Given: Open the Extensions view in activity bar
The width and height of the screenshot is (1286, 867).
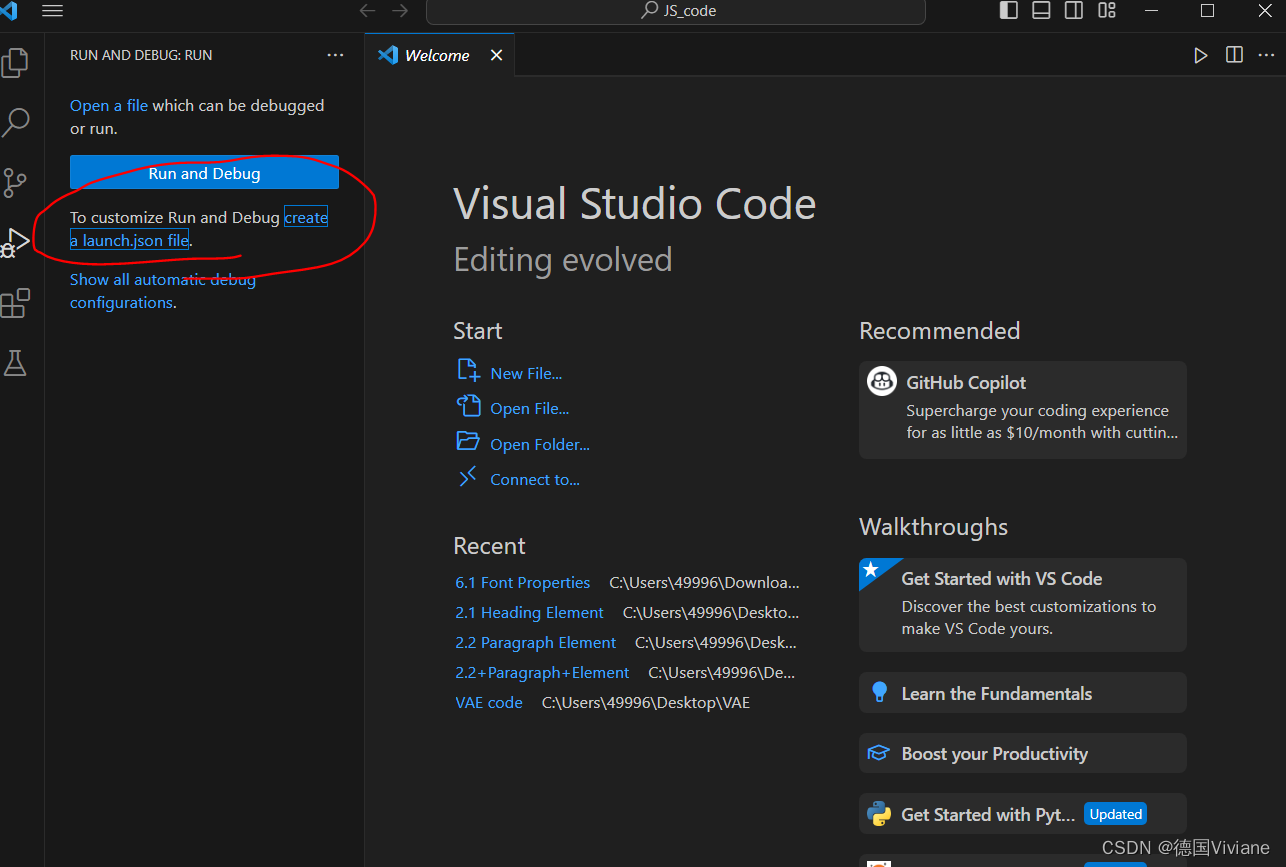Looking at the screenshot, I should 15,303.
